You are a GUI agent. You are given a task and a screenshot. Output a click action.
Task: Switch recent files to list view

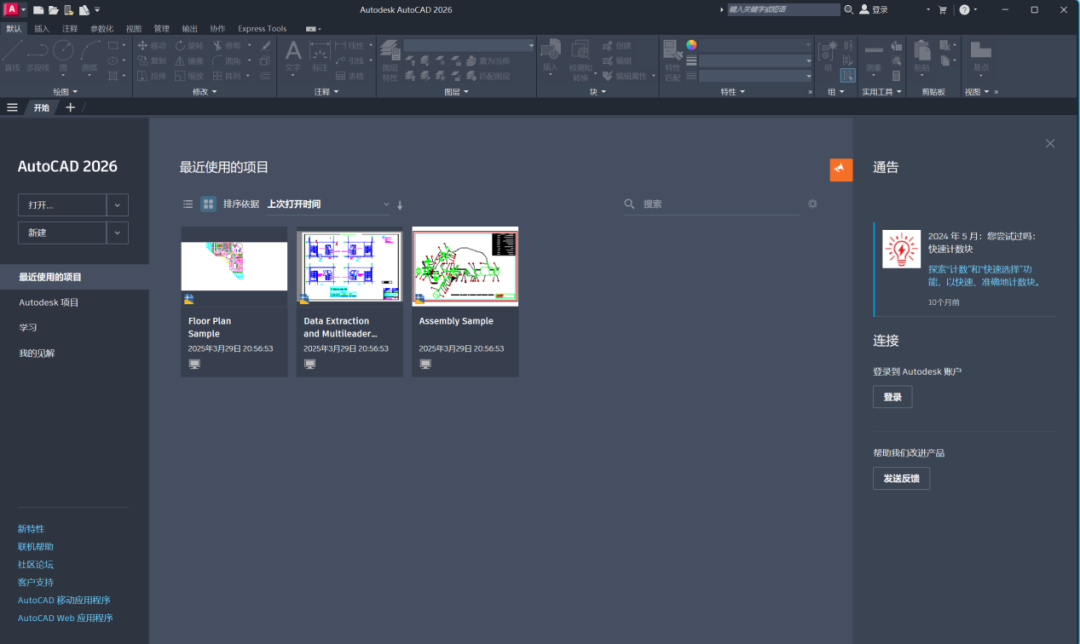click(187, 204)
